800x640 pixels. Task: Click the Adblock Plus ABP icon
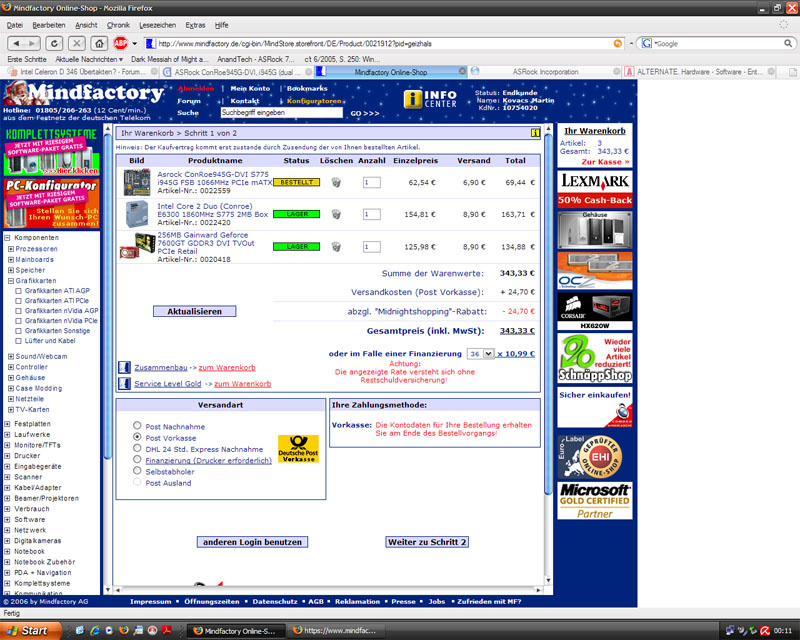pyautogui.click(x=121, y=43)
